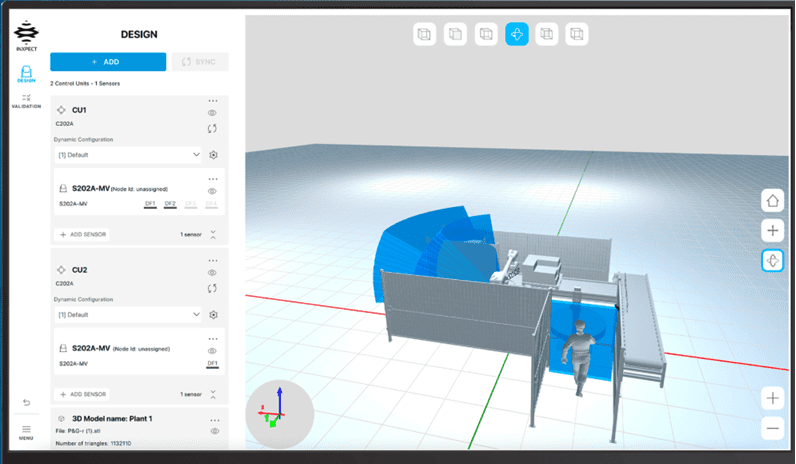Select second cube view preset
Screen dimensions: 796x464
coord(455,34)
